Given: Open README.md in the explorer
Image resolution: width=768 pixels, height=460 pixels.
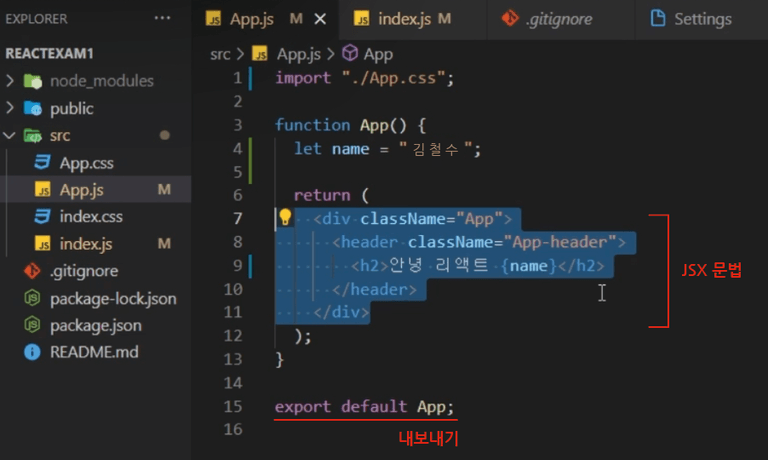Looking at the screenshot, I should (94, 352).
